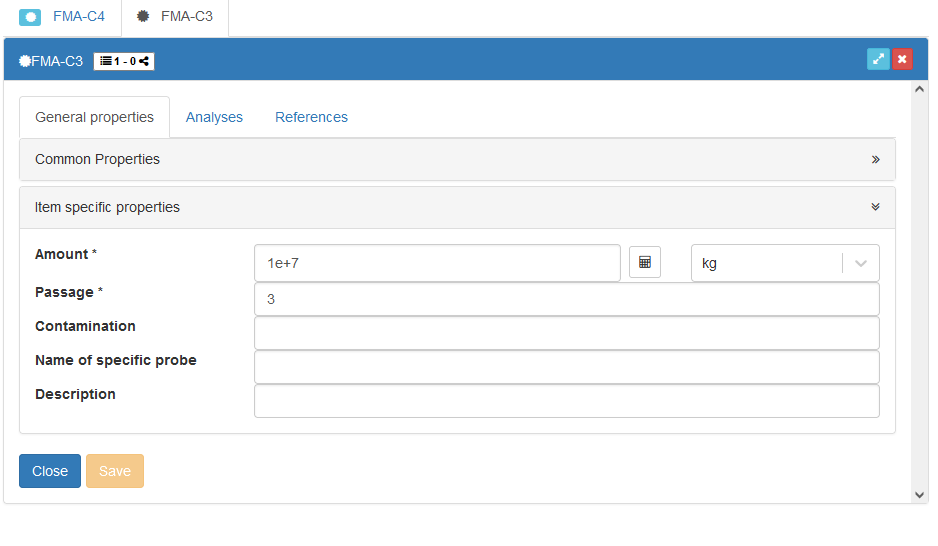Focus the Contamination text field

[x=566, y=333]
